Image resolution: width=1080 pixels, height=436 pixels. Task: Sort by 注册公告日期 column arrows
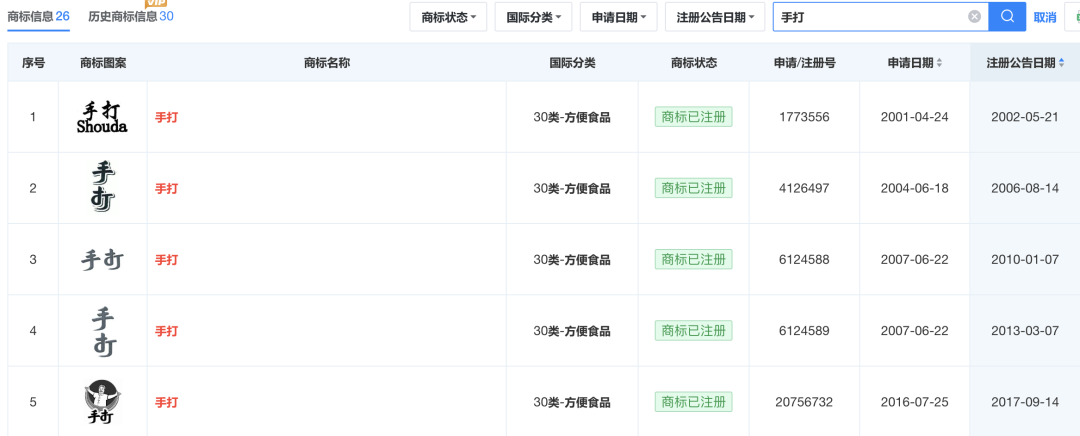pyautogui.click(x=1061, y=63)
